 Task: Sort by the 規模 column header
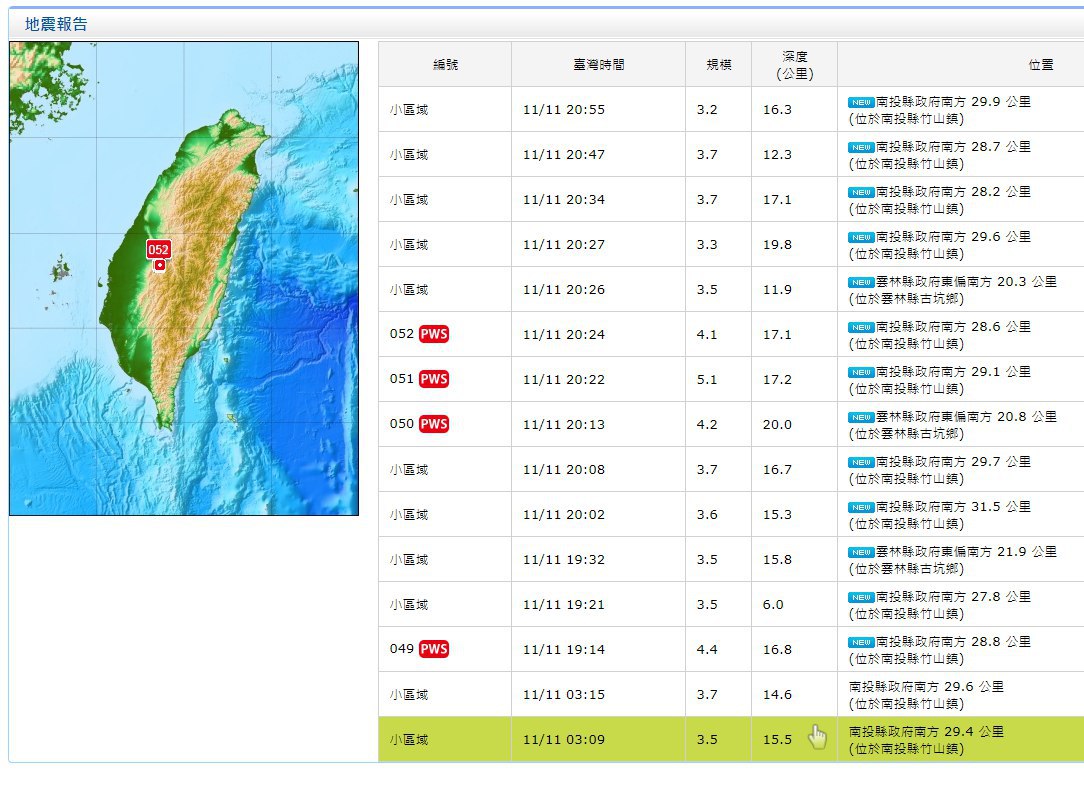(x=718, y=64)
